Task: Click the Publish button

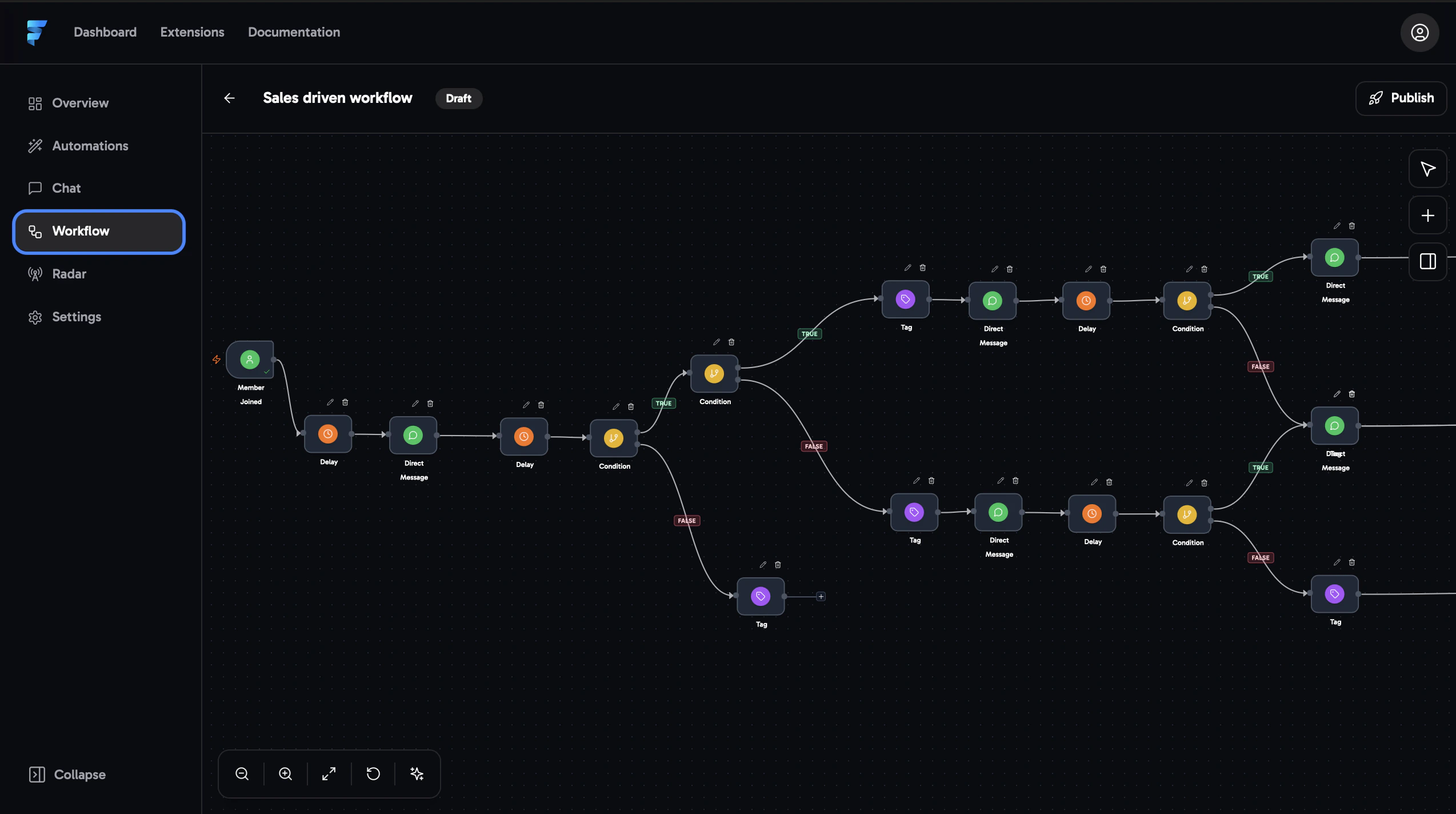Action: click(x=1401, y=98)
